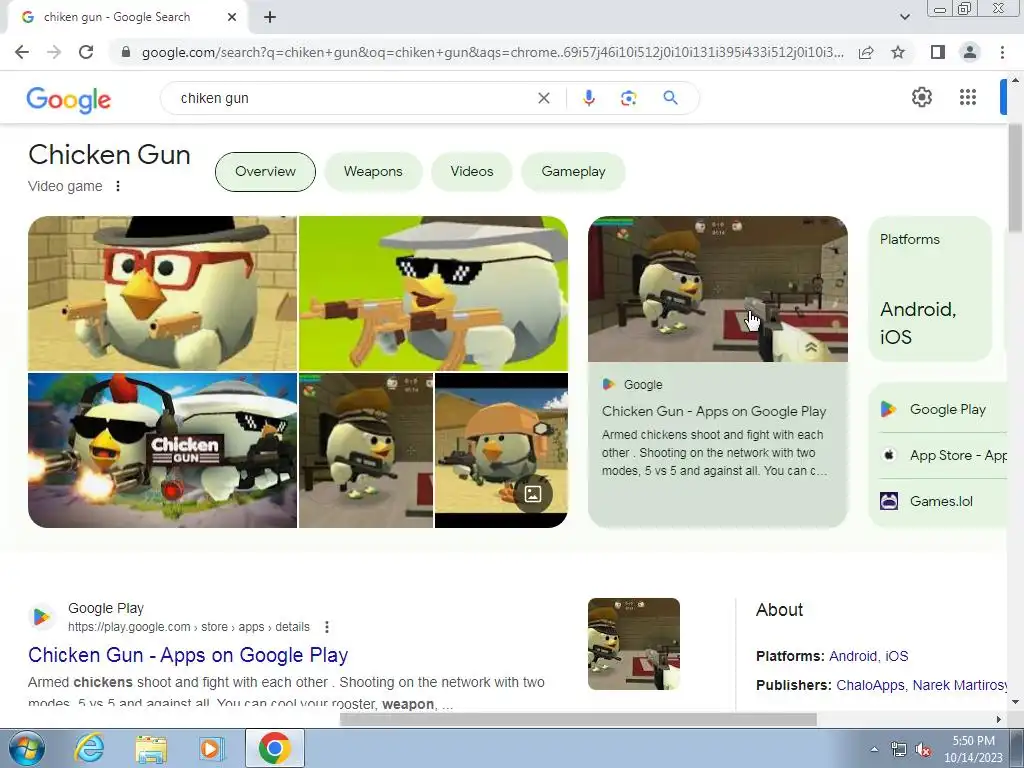Screen dimensions: 1024x768
Task: Click the browser Forward arrow
Action: click(x=54, y=52)
